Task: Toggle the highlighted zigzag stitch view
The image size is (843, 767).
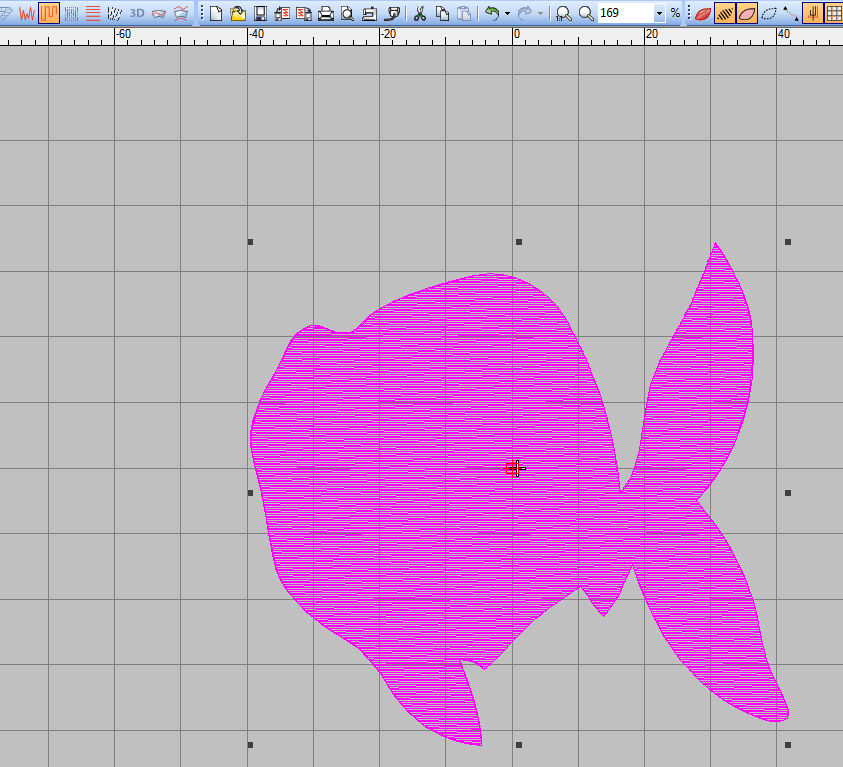Action: pyautogui.click(x=49, y=14)
